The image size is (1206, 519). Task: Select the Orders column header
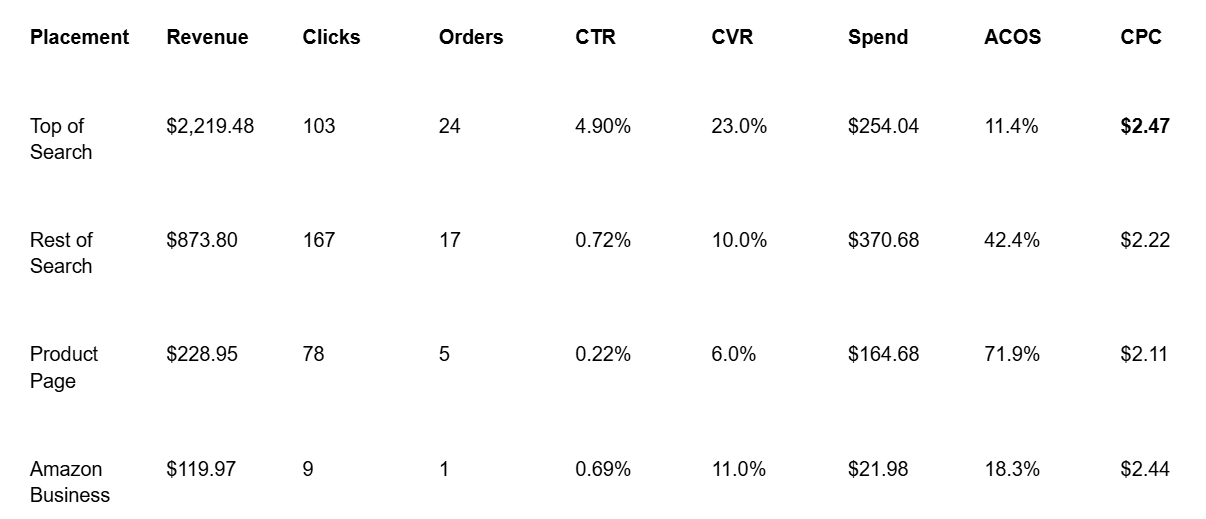[x=471, y=37]
